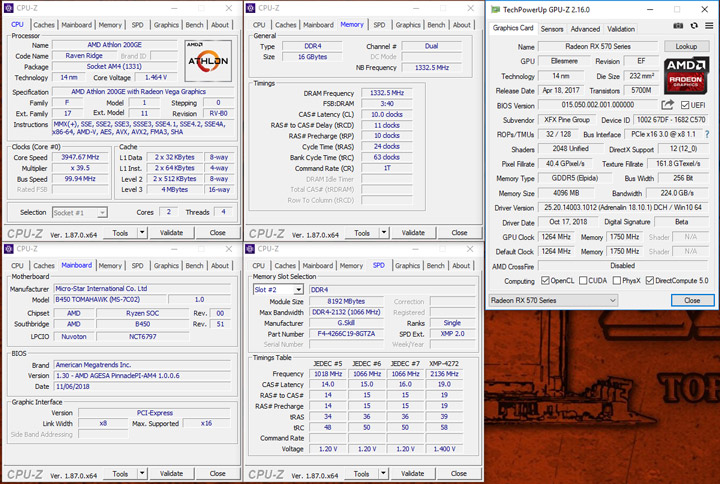The height and width of the screenshot is (484, 720).
Task: Click the GPU-Z refresh icon
Action: pos(694,26)
